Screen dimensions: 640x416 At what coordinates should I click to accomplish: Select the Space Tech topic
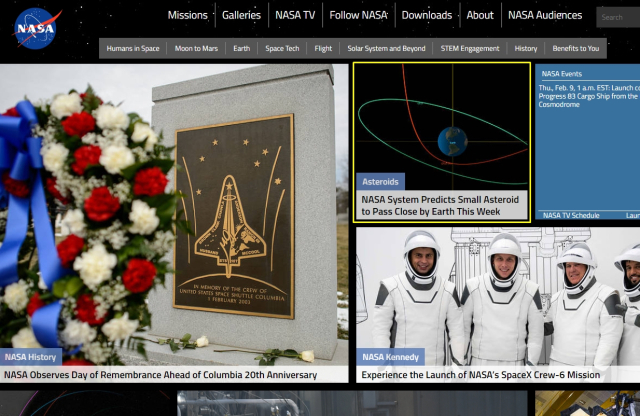click(282, 48)
